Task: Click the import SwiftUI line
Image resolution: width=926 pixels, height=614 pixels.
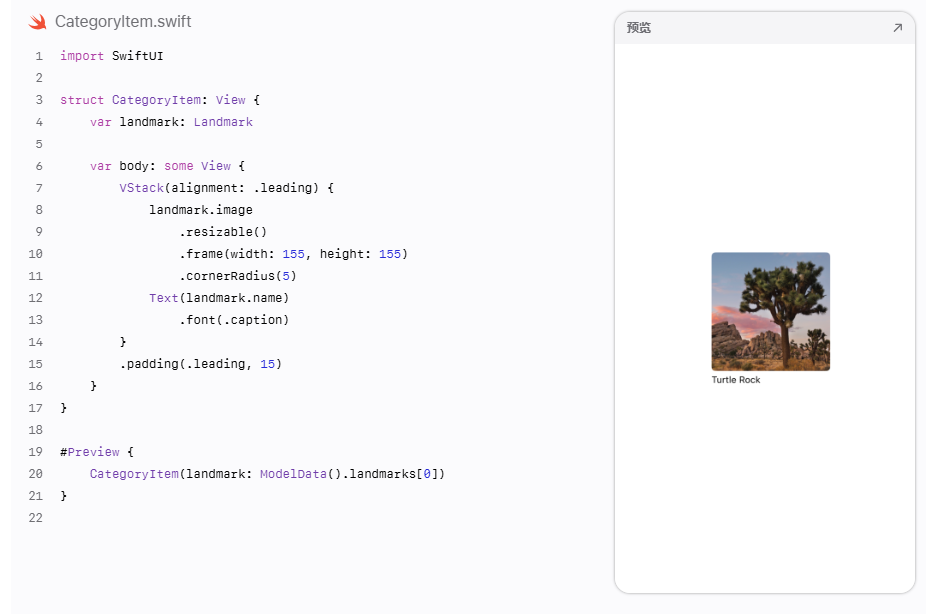Action: [x=112, y=56]
